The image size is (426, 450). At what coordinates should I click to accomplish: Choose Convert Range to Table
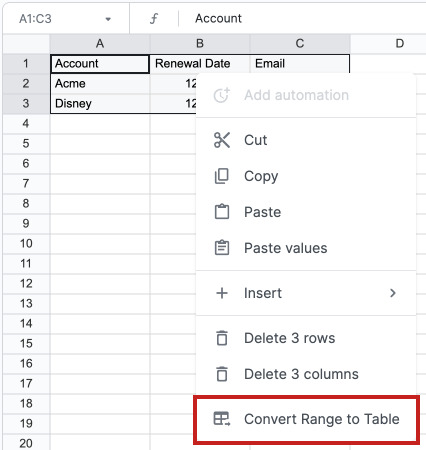[306, 419]
